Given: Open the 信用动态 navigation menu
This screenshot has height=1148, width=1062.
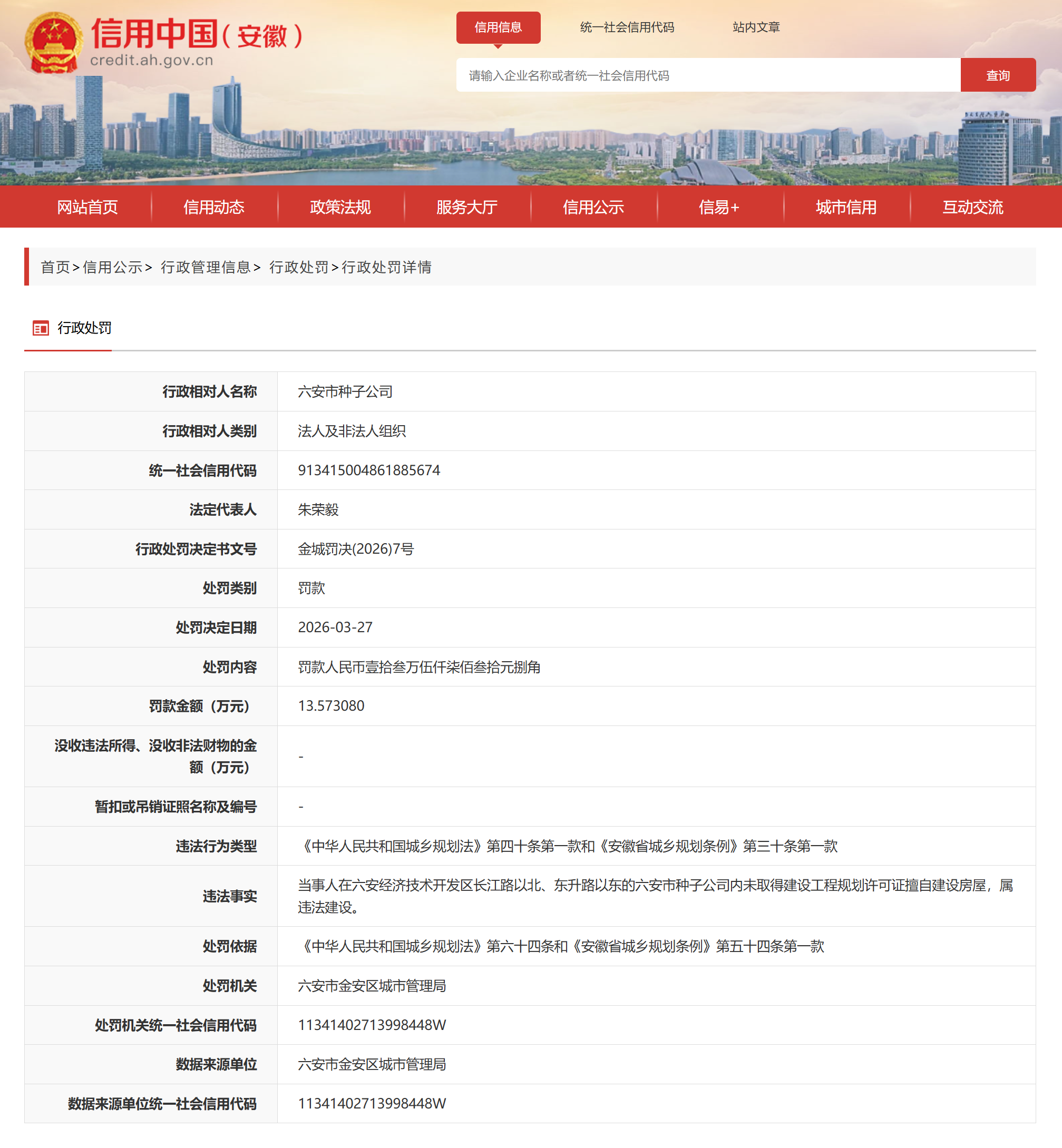Looking at the screenshot, I should tap(214, 207).
